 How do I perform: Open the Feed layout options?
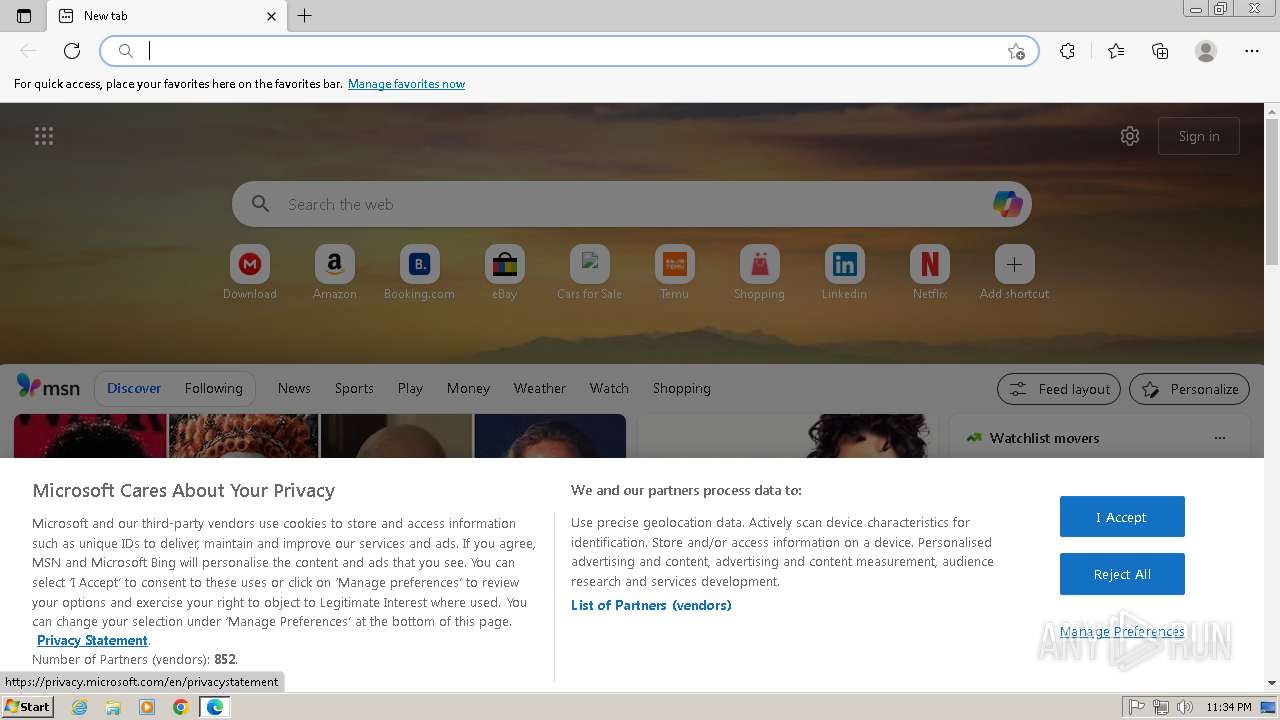pos(1060,389)
